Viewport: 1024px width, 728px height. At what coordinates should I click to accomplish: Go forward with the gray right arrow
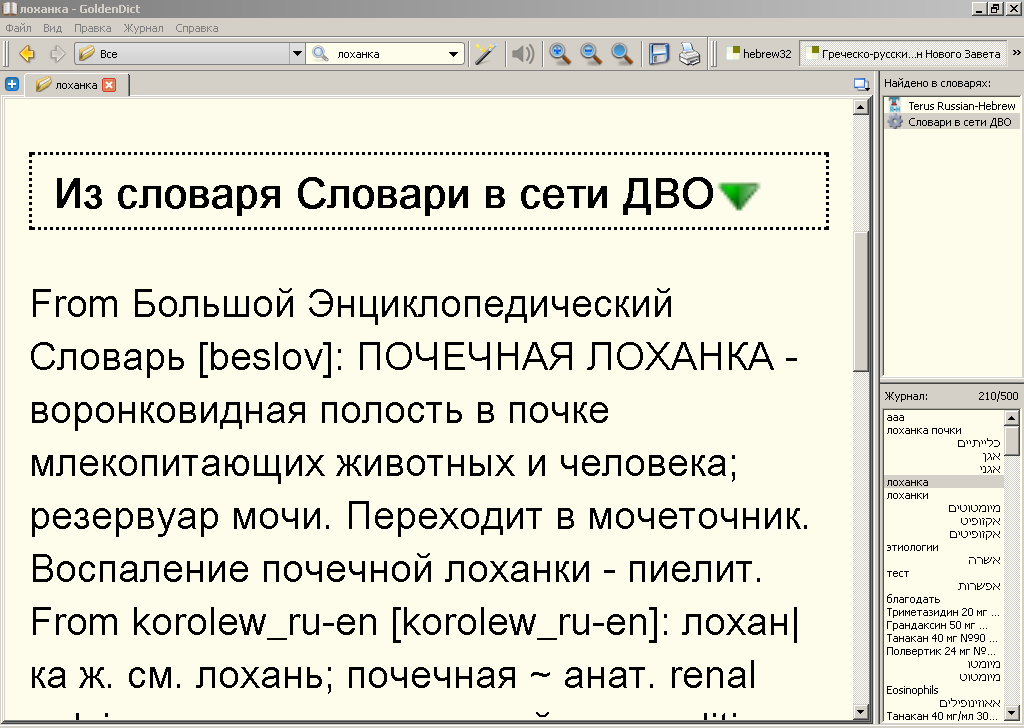(57, 54)
